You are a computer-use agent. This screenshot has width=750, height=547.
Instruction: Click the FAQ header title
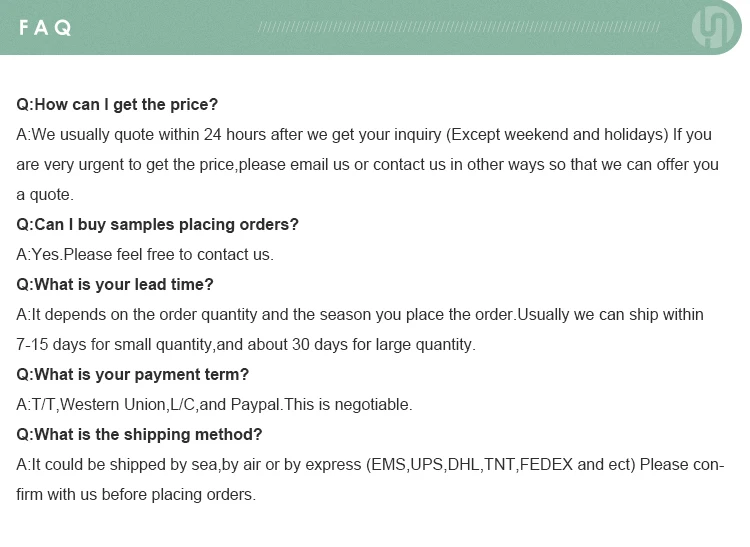tap(45, 28)
